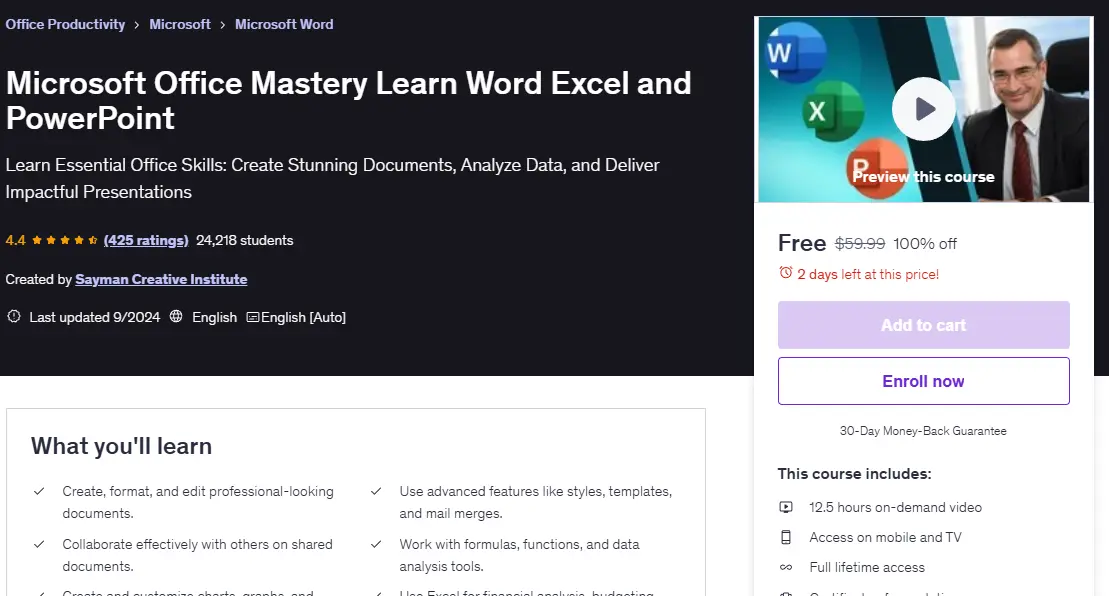Click the course title heading
The image size is (1109, 596).
coord(349,100)
